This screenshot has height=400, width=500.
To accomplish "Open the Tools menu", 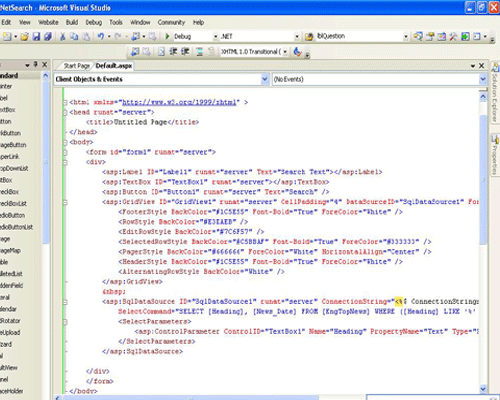I will point(116,22).
